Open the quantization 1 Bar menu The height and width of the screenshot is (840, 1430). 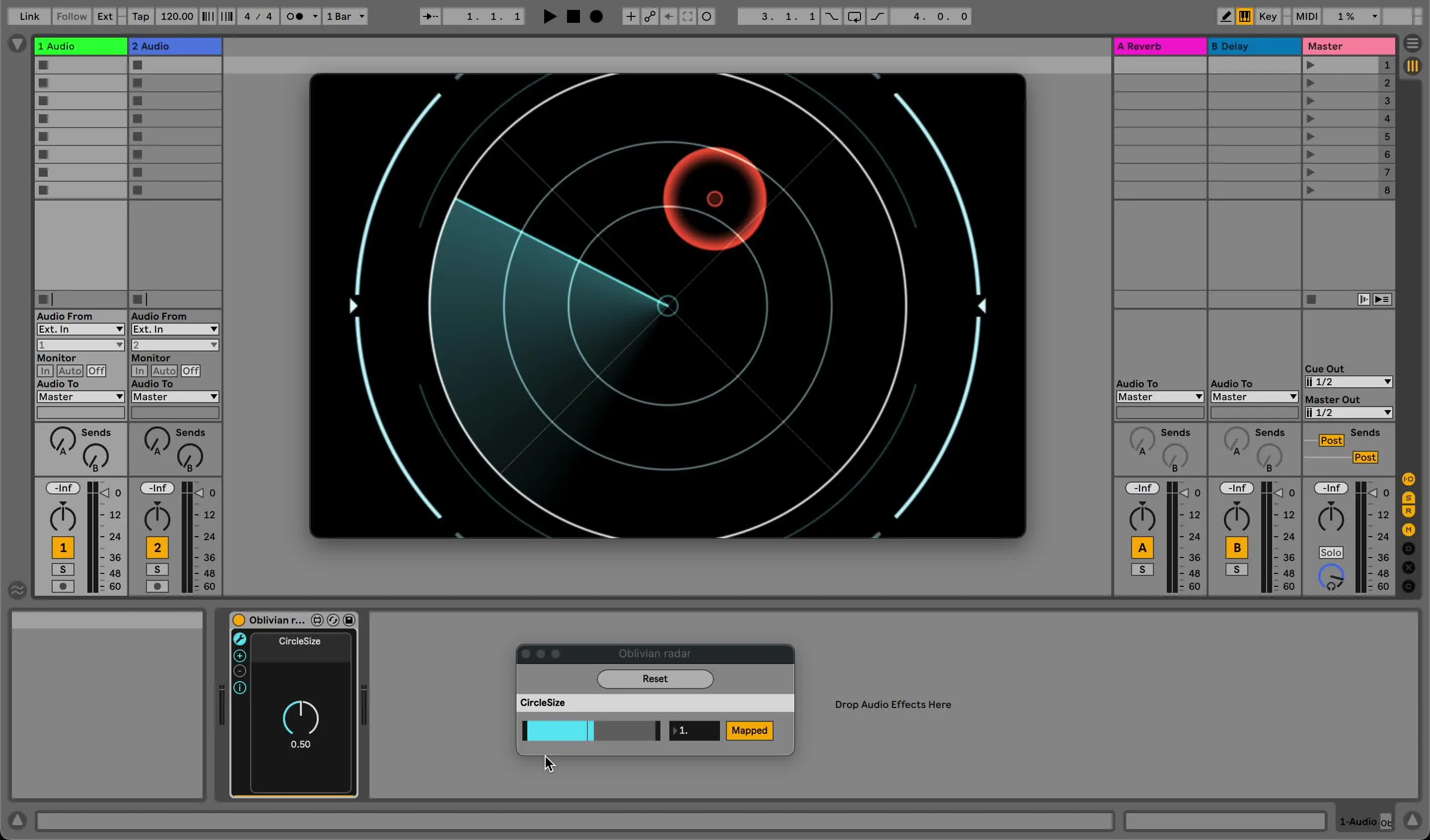pos(346,16)
